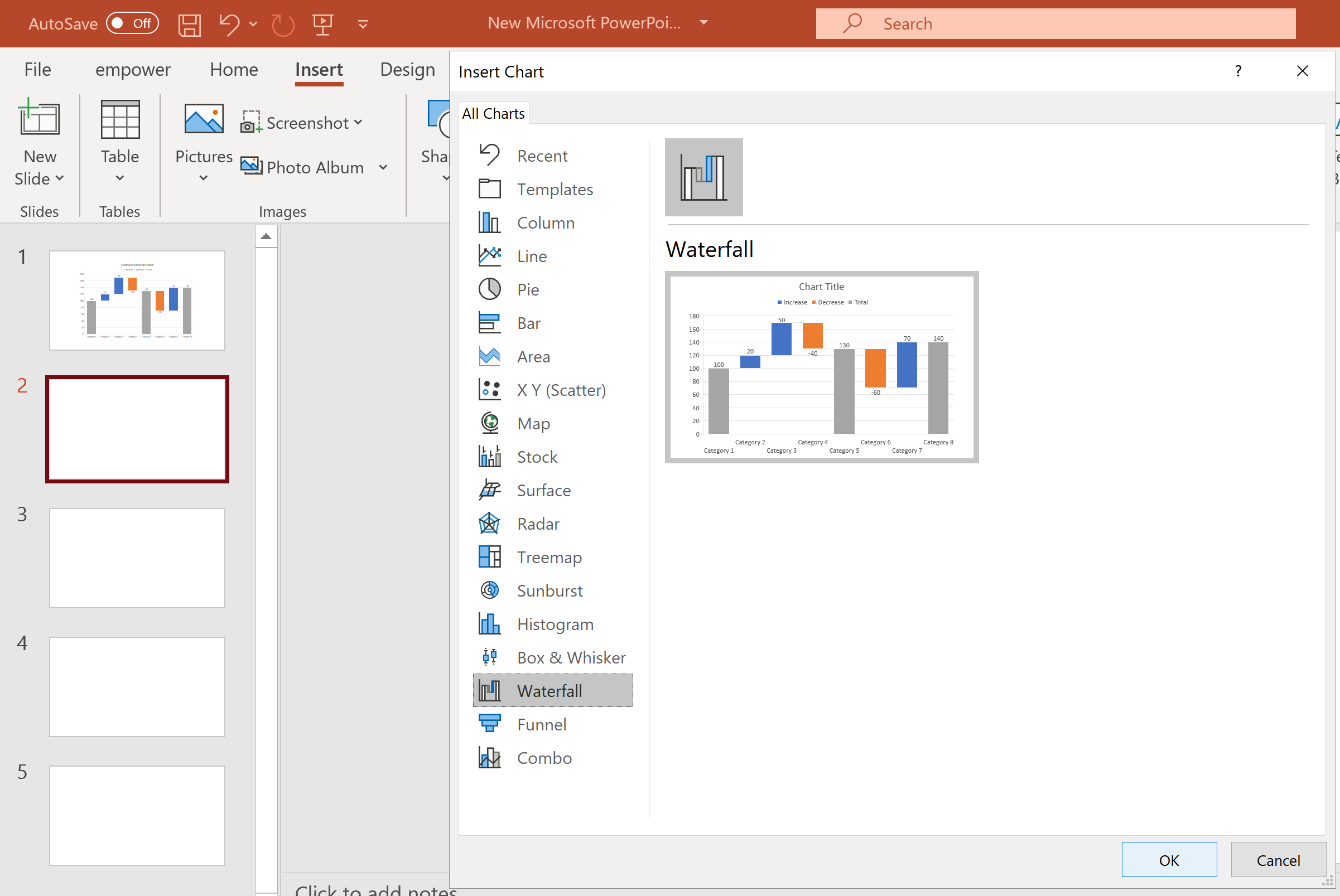Viewport: 1340px width, 896px height.
Task: Select the Pie chart type
Action: [x=527, y=290]
